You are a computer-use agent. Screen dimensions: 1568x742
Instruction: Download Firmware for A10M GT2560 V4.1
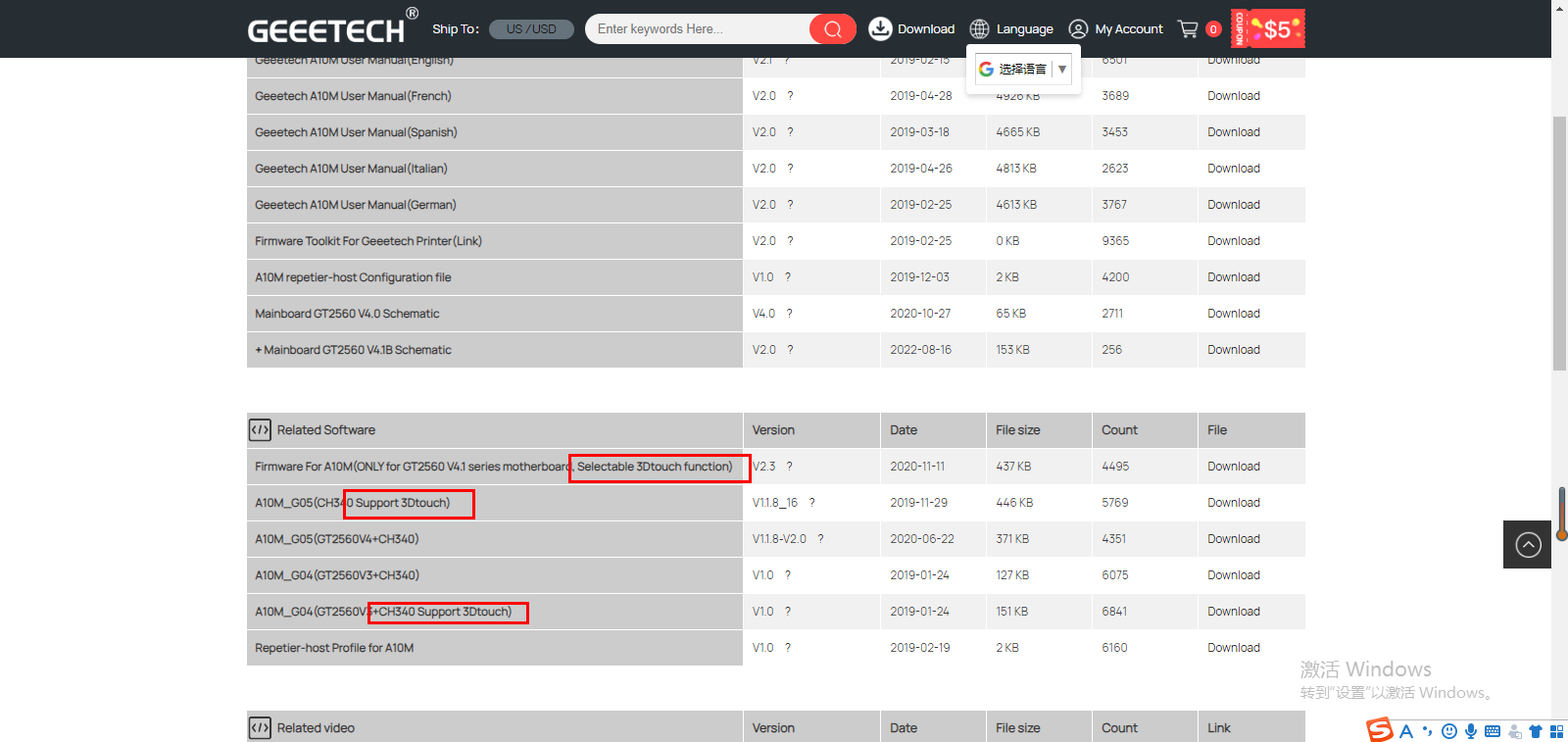(x=1234, y=467)
